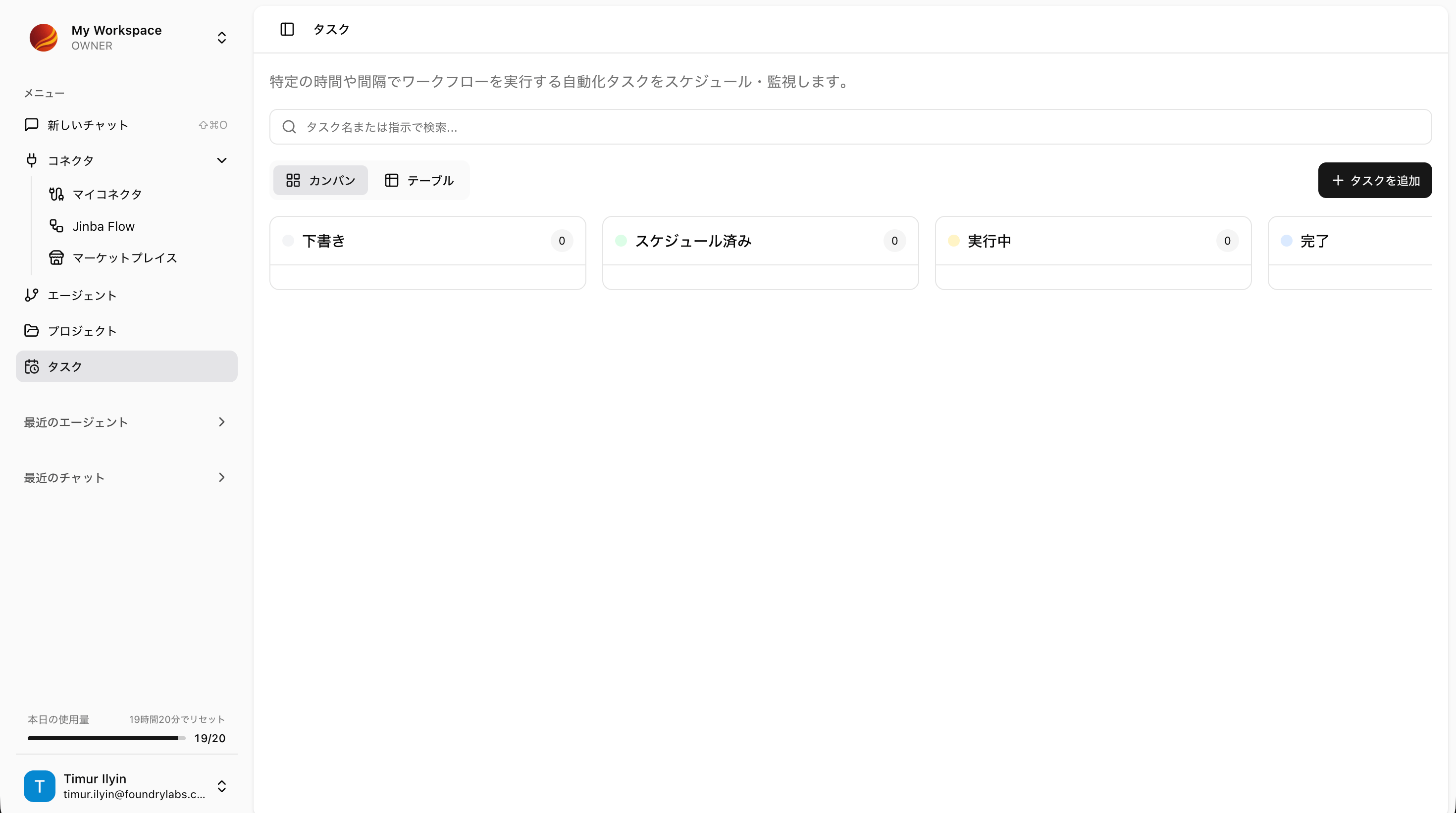Click the yellow 実行中 status dot

[x=953, y=241]
